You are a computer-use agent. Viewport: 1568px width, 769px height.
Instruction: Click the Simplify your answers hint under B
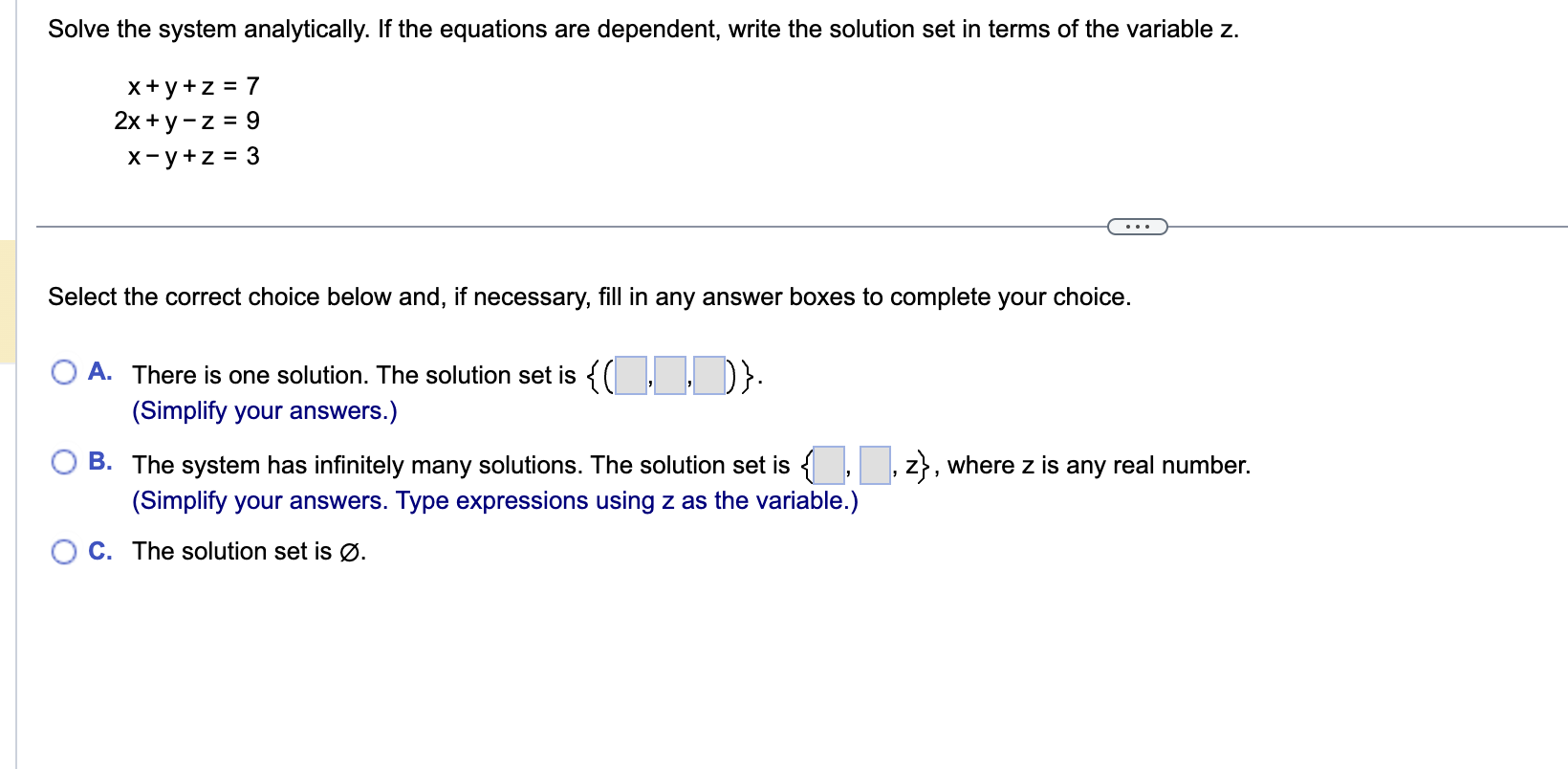494,500
